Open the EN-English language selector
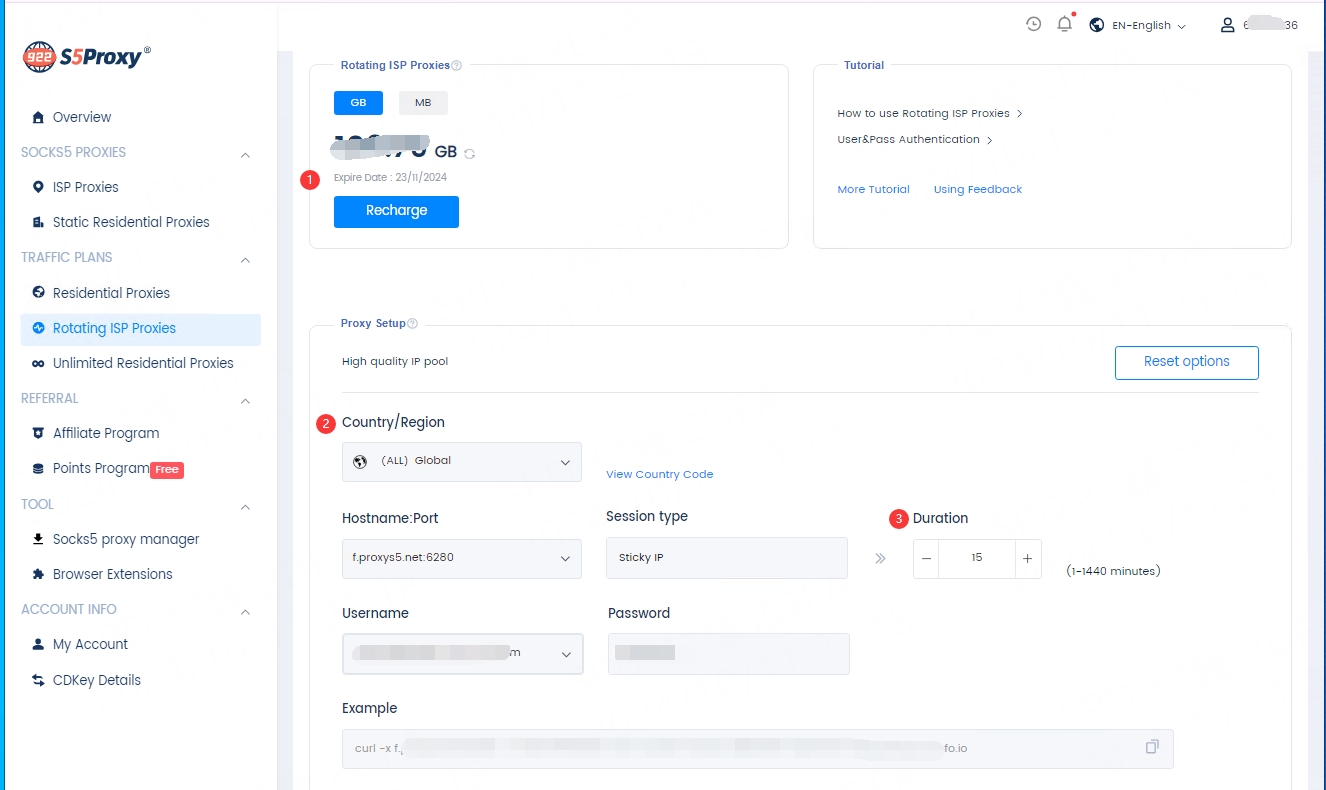 (x=1138, y=25)
